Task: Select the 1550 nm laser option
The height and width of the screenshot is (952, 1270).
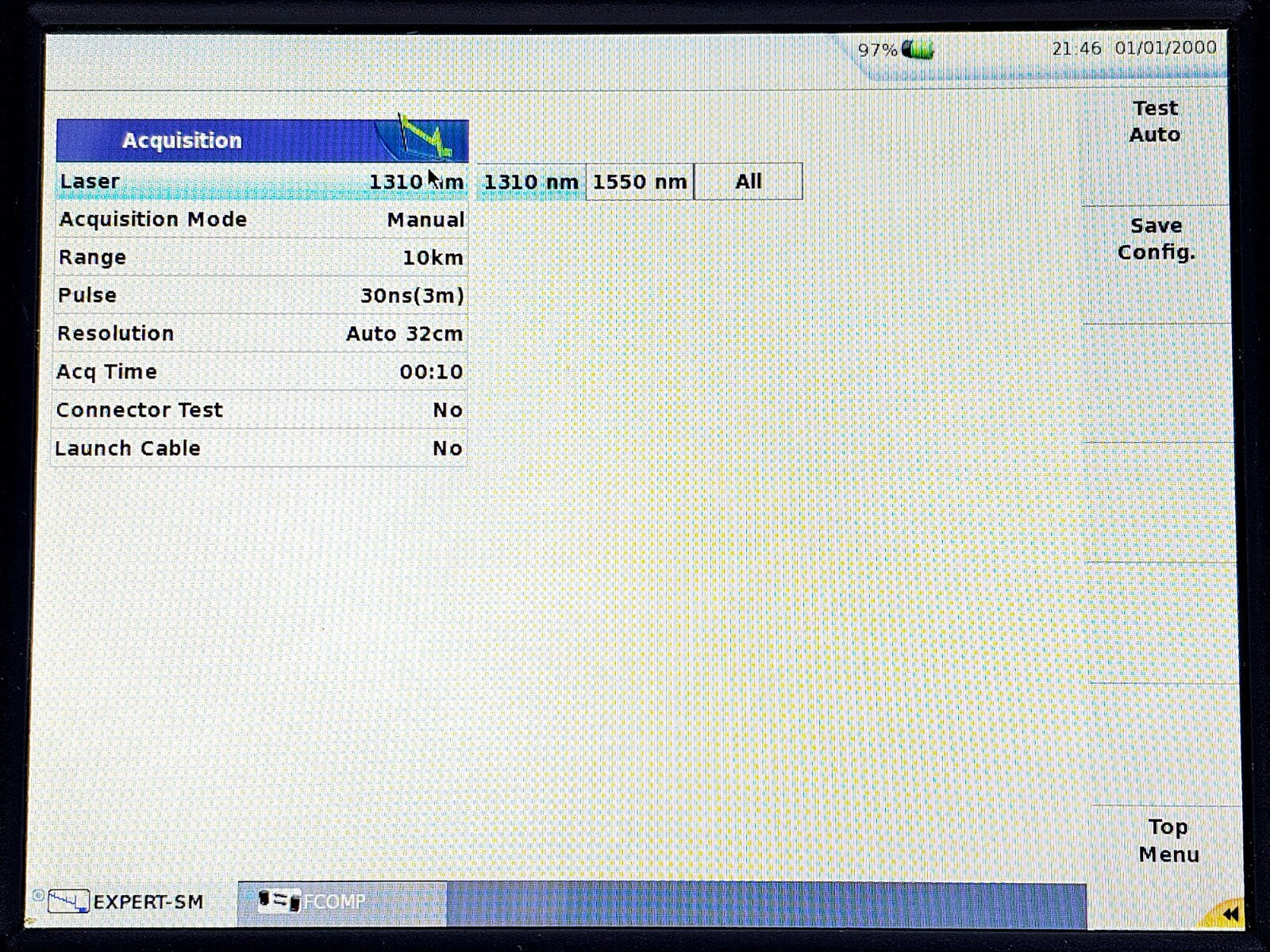Action: (640, 182)
